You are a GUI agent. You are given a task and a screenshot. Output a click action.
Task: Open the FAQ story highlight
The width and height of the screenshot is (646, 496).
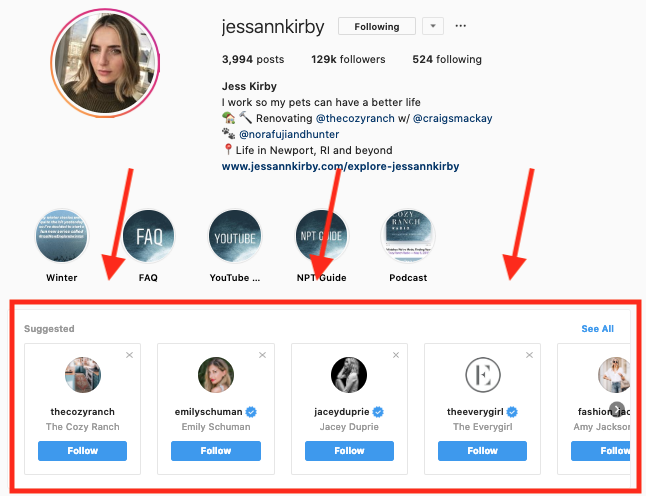149,236
